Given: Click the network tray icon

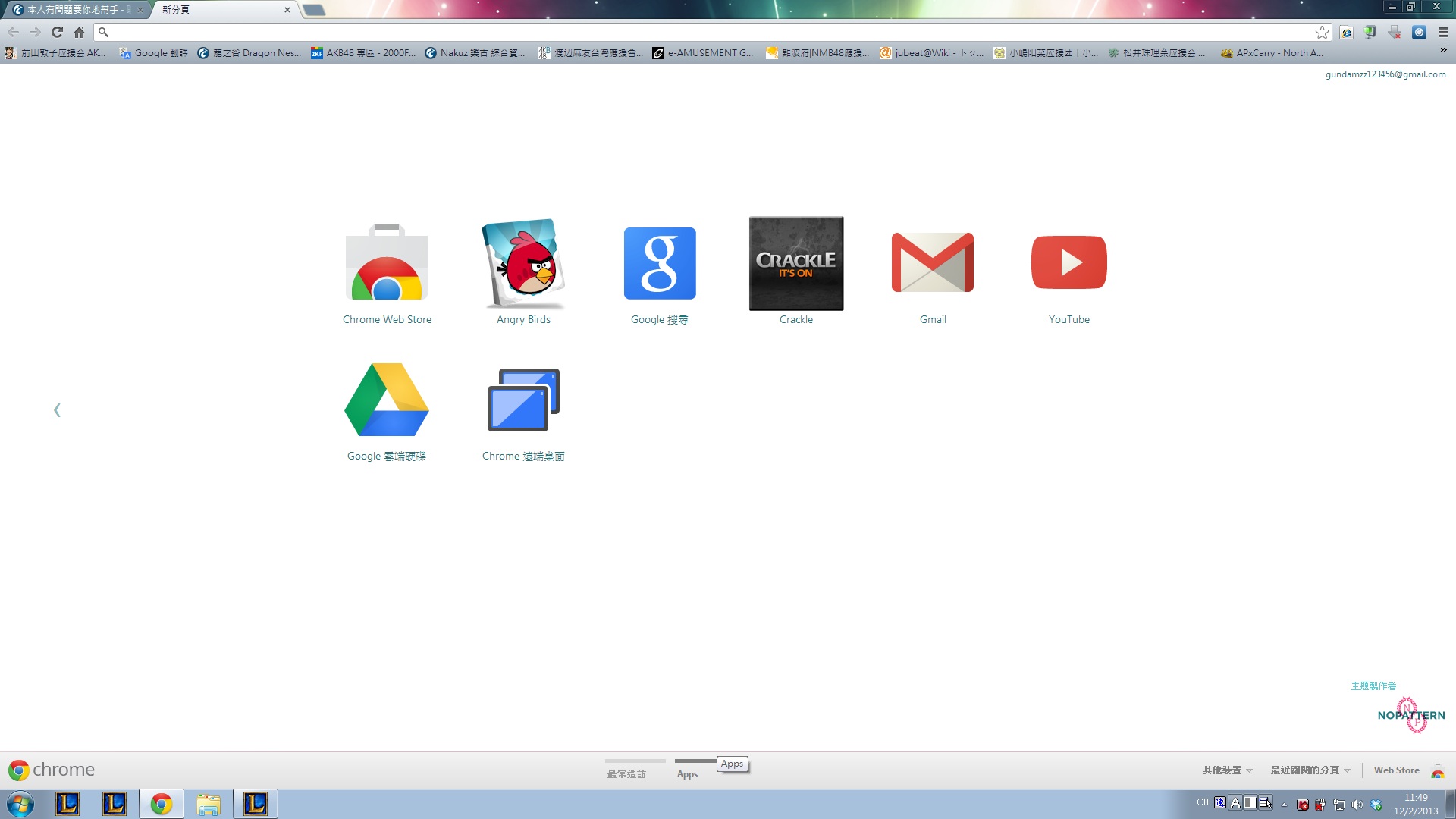Looking at the screenshot, I should 1339,805.
